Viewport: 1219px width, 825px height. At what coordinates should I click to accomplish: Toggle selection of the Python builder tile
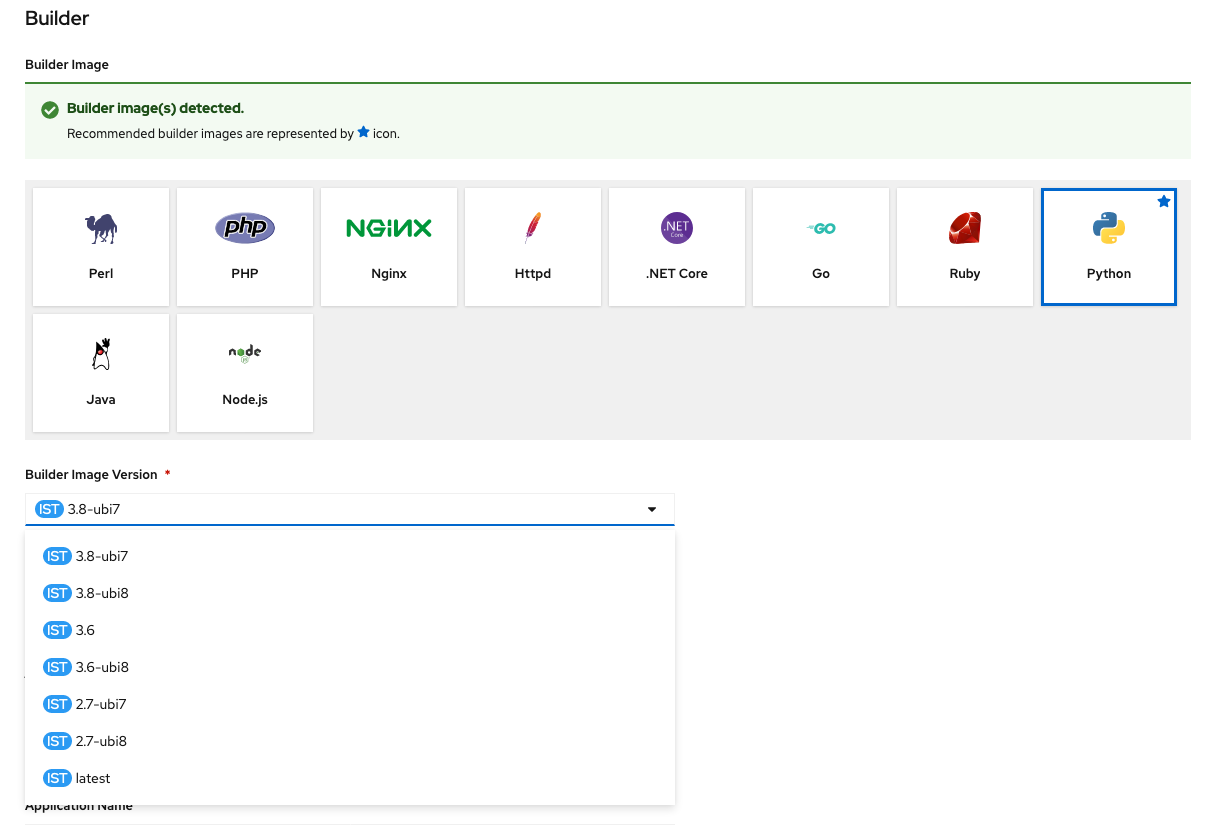tap(1108, 246)
